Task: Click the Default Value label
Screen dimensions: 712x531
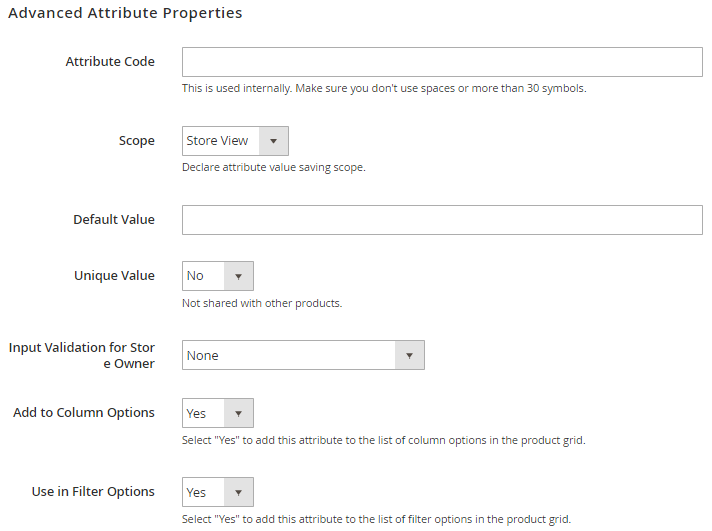Action: coord(114,220)
